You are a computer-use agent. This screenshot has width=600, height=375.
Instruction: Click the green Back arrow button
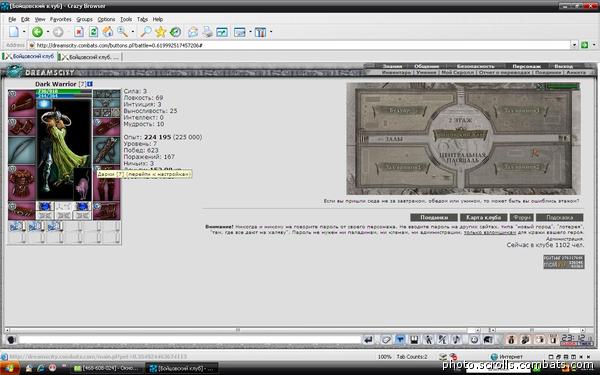point(37,32)
